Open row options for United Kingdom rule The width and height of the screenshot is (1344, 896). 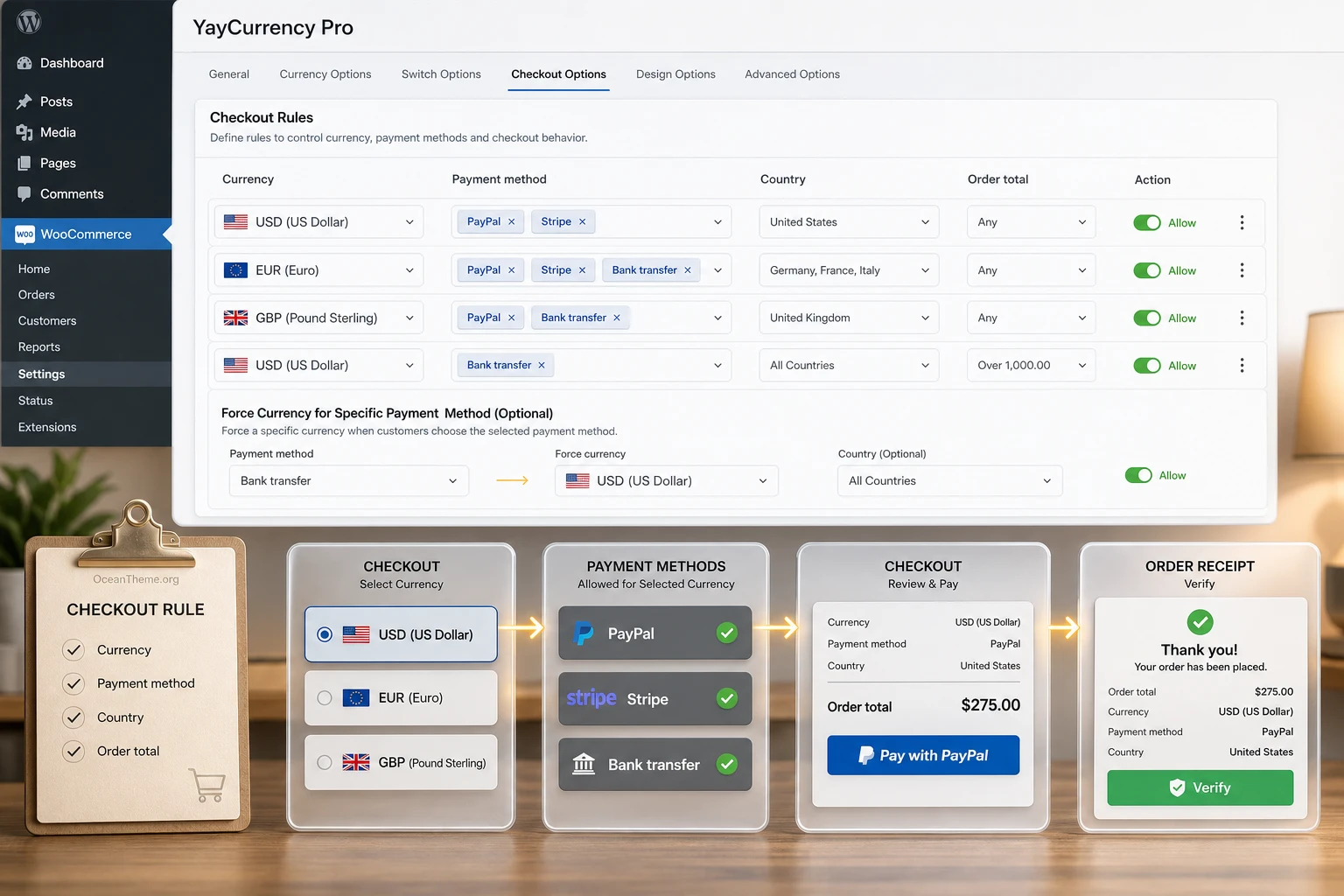point(1242,318)
